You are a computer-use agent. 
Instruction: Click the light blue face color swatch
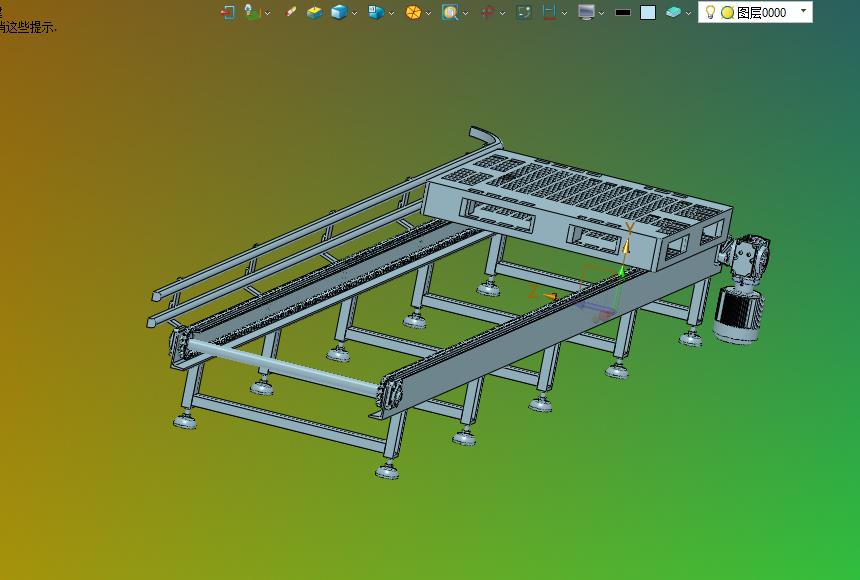click(648, 13)
